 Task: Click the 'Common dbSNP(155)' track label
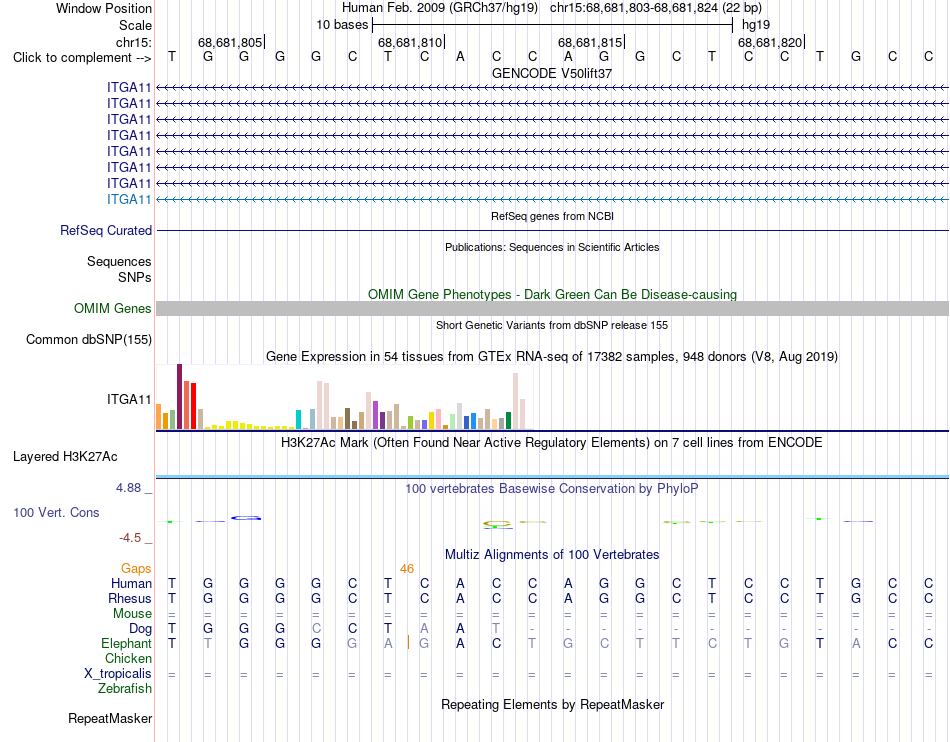click(88, 339)
